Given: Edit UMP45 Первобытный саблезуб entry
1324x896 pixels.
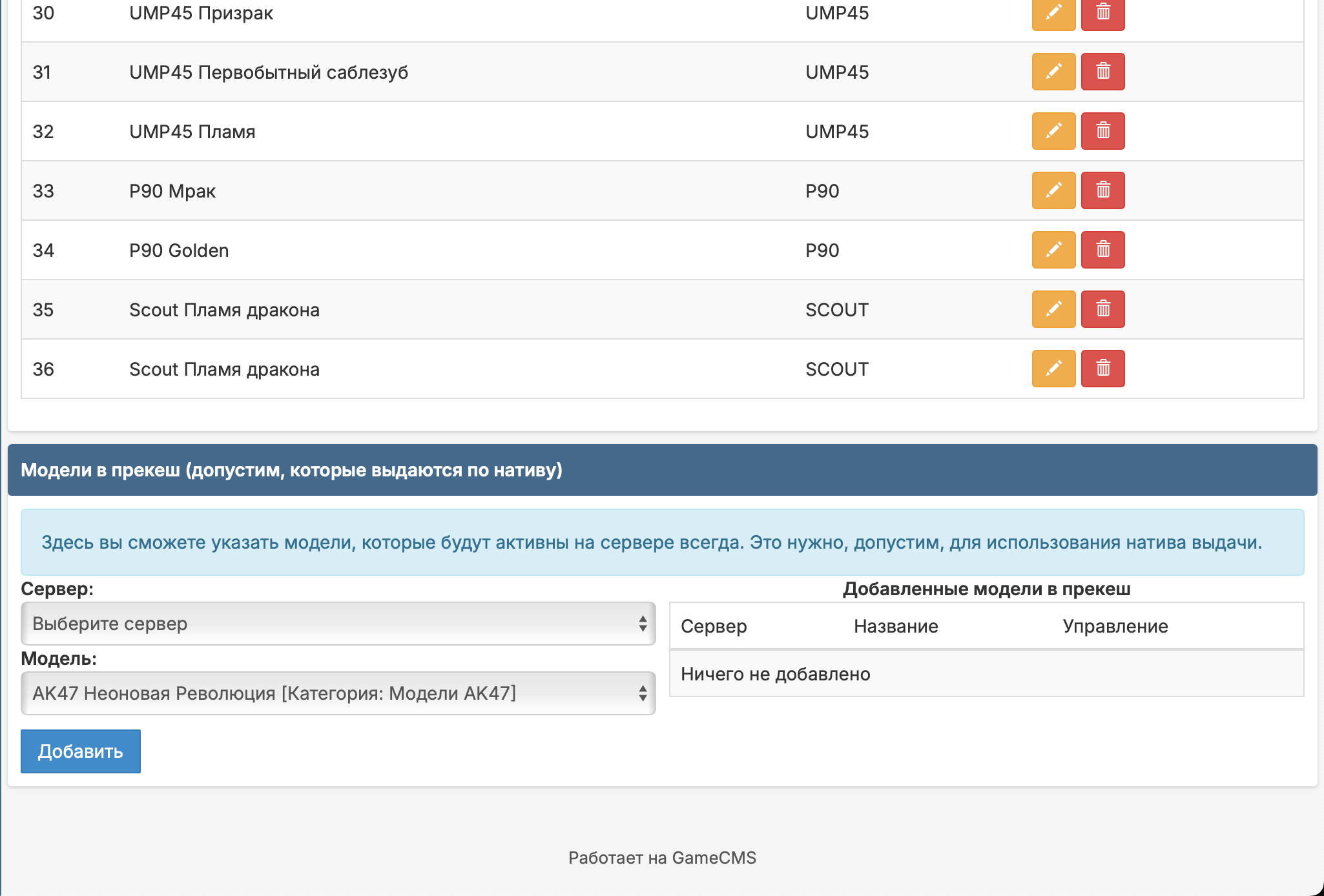Looking at the screenshot, I should (x=1053, y=72).
